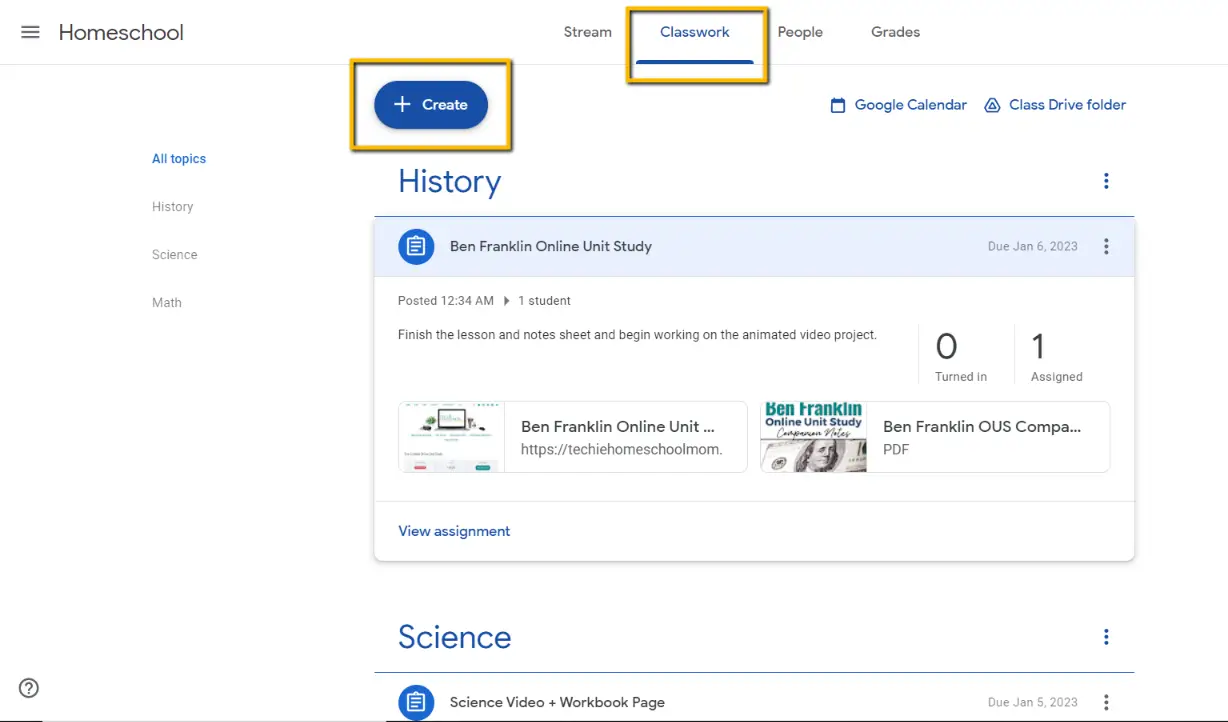Open Ben Franklin Online Unit link attachment
The height and width of the screenshot is (722, 1228).
[573, 437]
